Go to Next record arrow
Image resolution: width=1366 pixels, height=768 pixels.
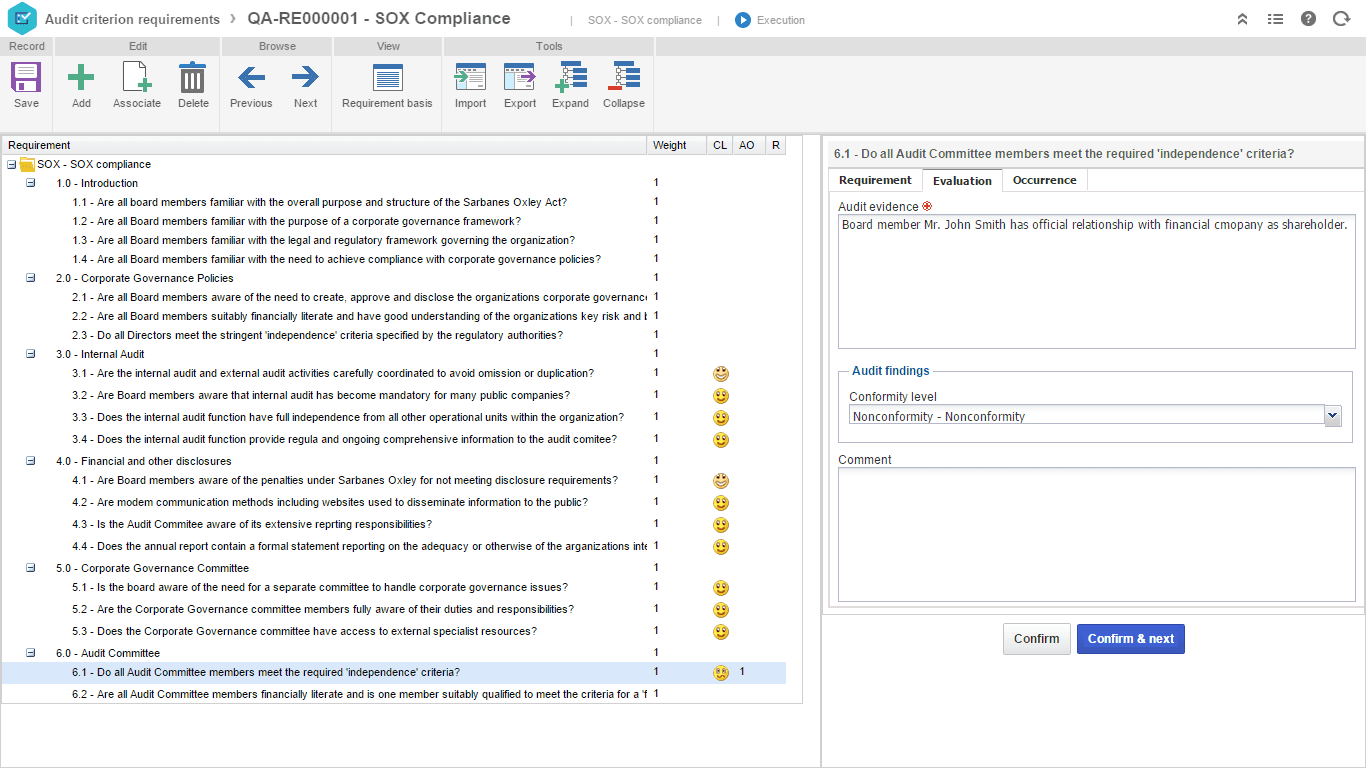[305, 77]
